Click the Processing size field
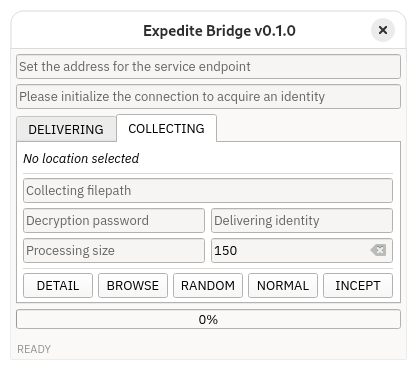This screenshot has height=370, width=417. (x=114, y=251)
